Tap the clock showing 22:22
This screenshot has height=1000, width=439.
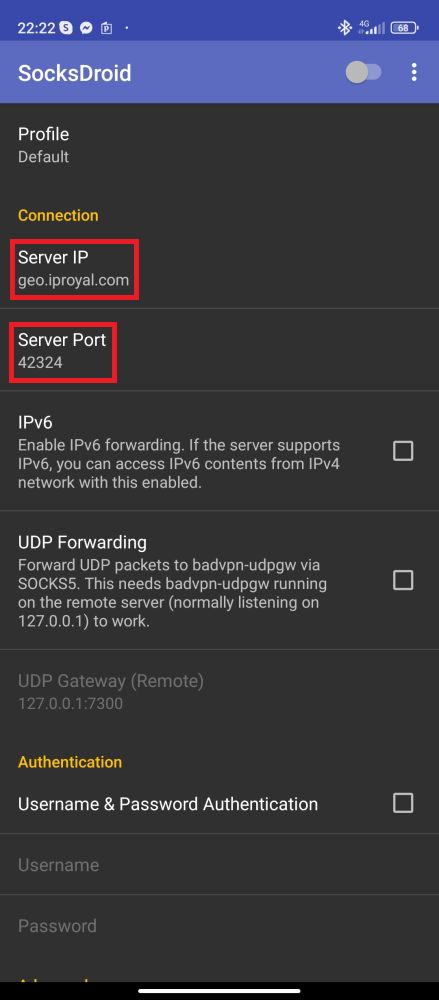point(36,28)
